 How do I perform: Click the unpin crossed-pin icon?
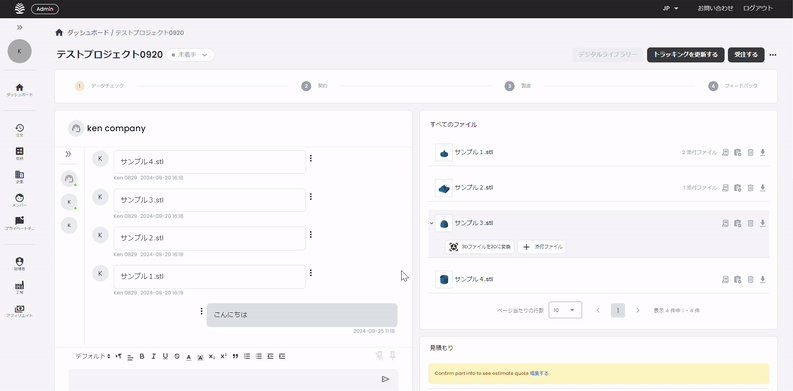(380, 356)
